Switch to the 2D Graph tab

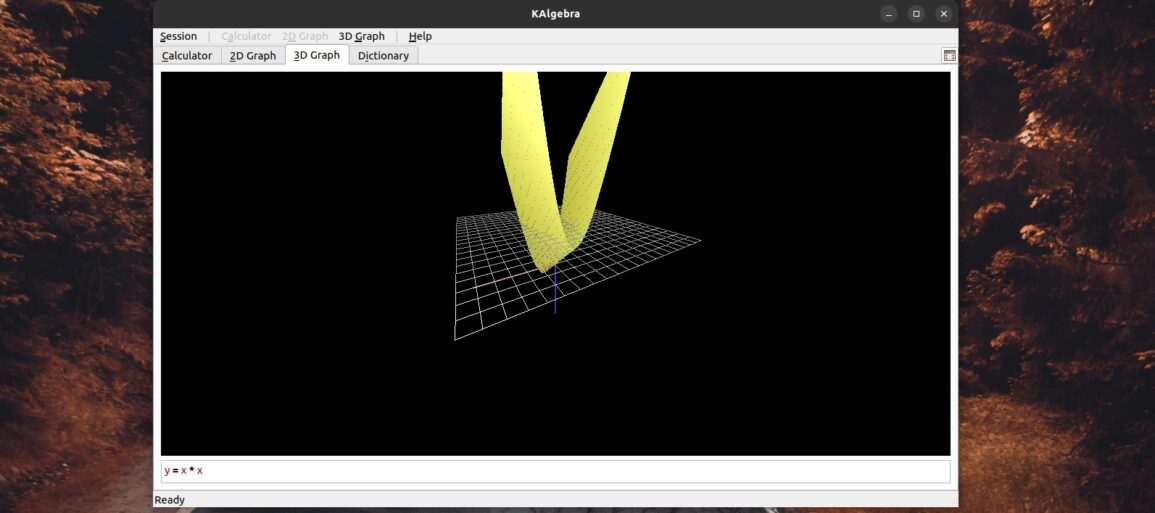[x=252, y=56]
